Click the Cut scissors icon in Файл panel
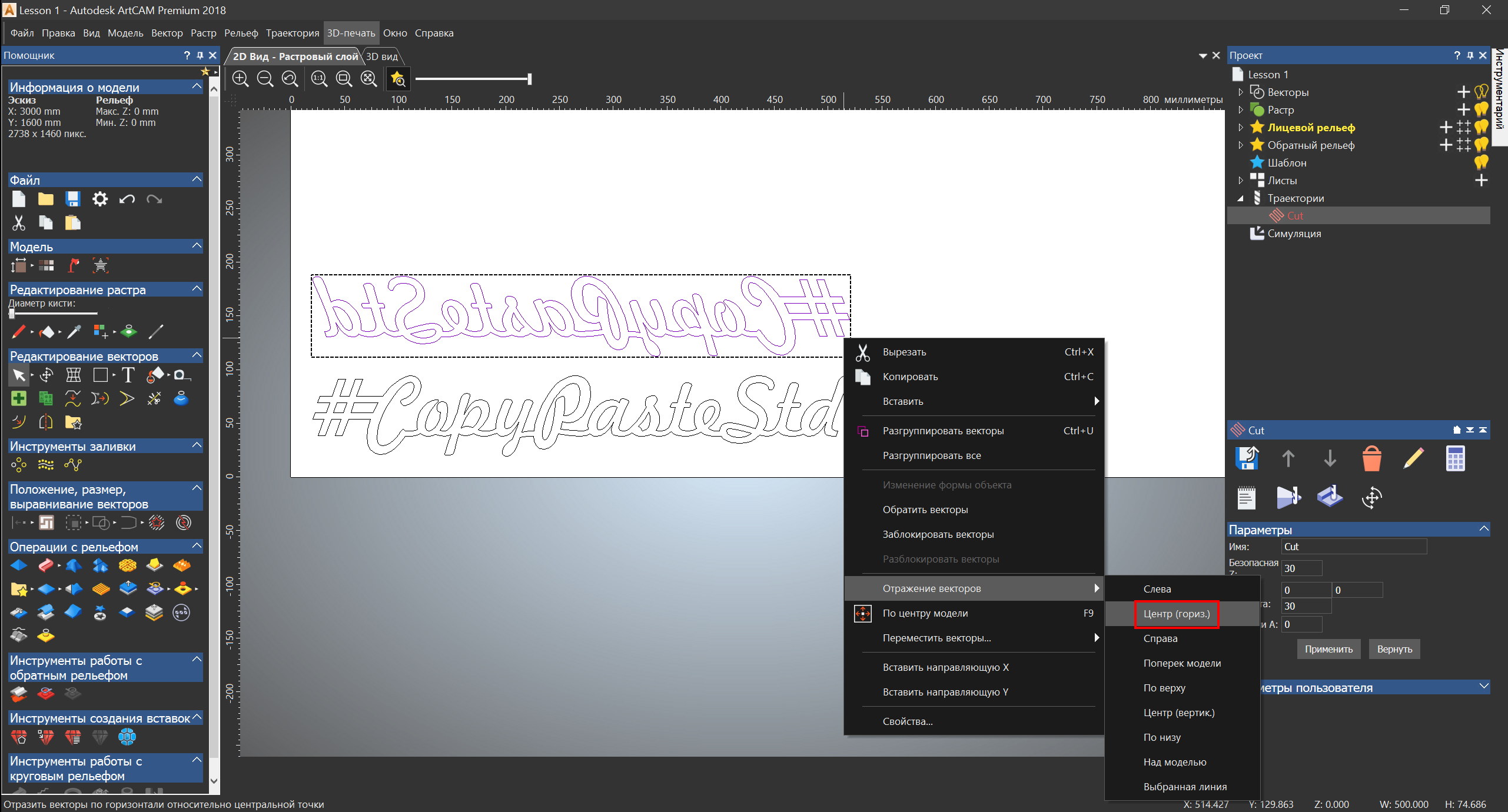 (x=18, y=223)
